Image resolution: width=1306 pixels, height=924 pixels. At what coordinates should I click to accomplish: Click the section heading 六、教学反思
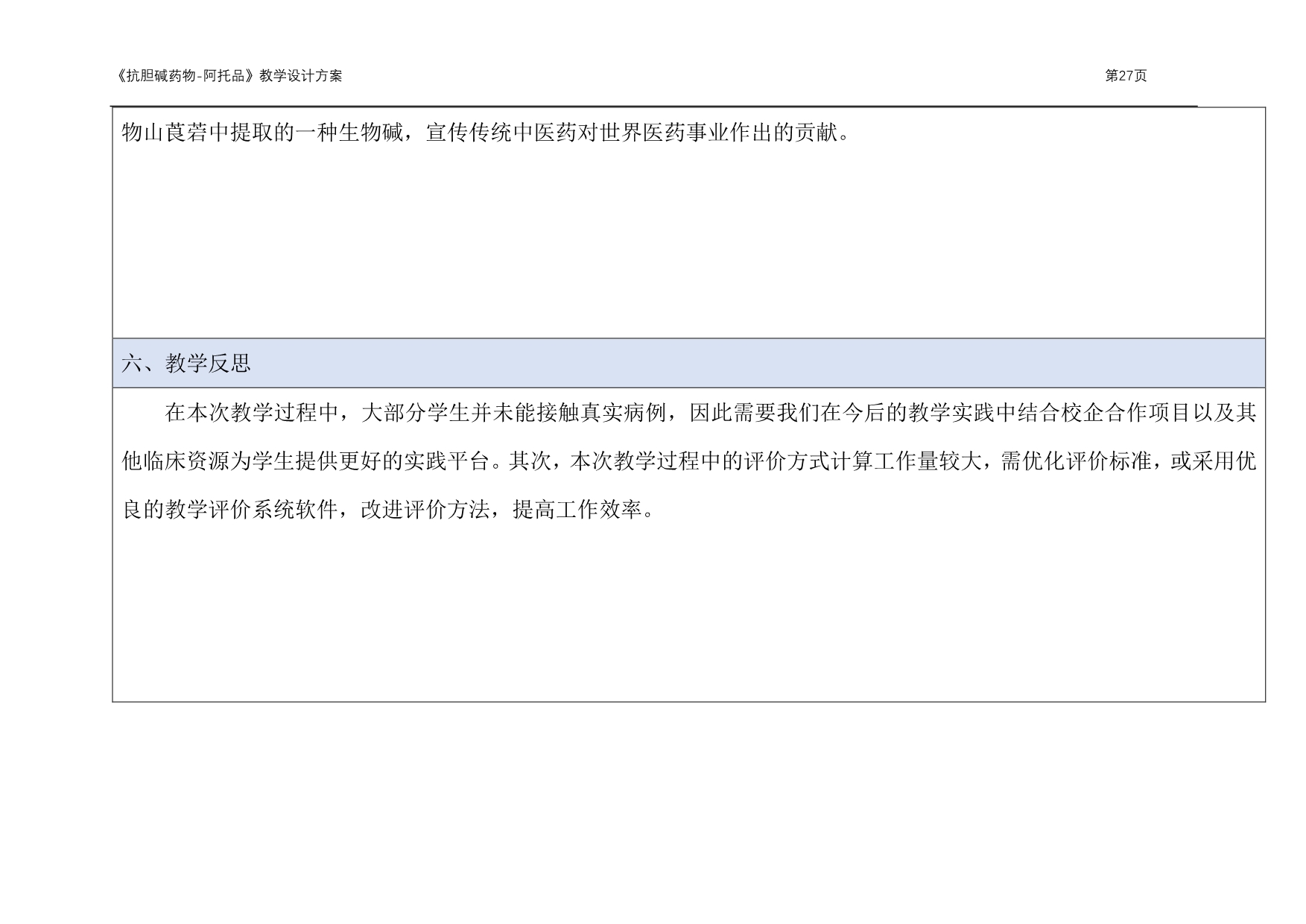pos(186,364)
